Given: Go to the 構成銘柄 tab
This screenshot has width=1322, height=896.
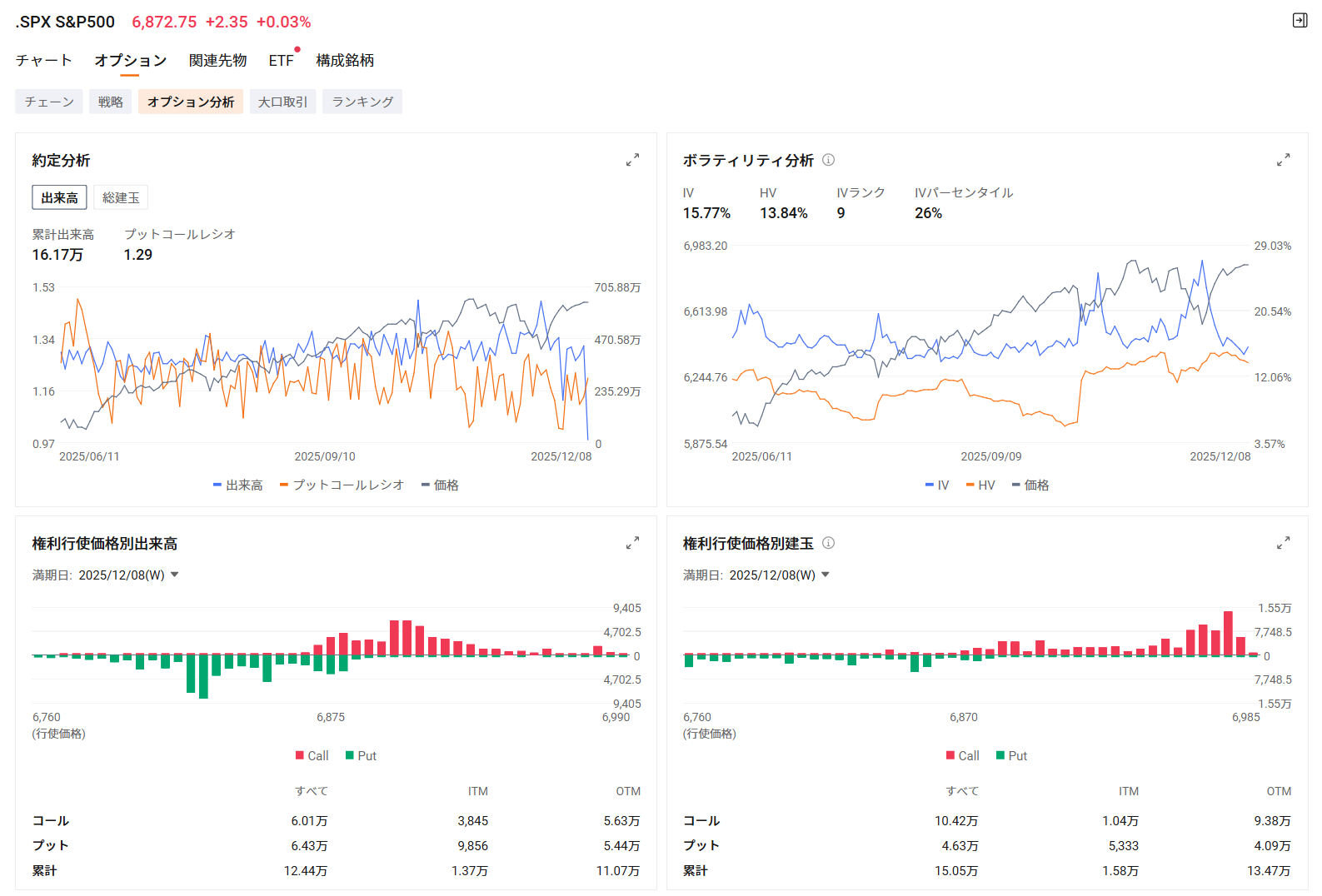Looking at the screenshot, I should point(345,60).
